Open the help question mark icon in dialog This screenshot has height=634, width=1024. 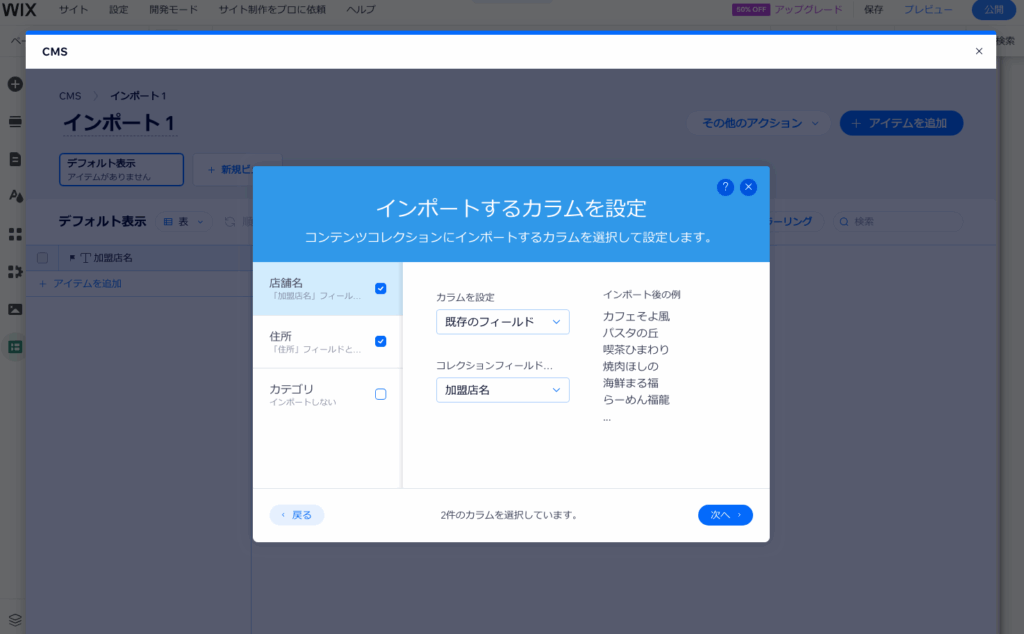pyautogui.click(x=725, y=186)
